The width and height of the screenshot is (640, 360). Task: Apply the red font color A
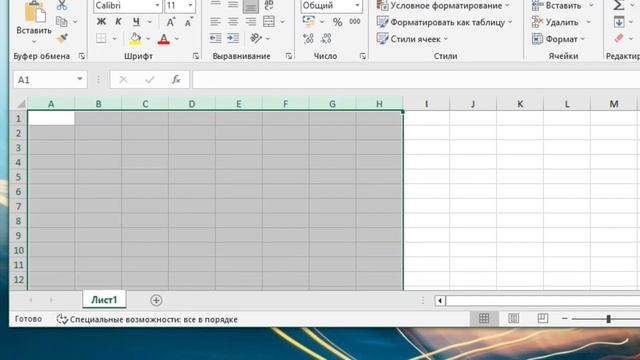(x=164, y=39)
